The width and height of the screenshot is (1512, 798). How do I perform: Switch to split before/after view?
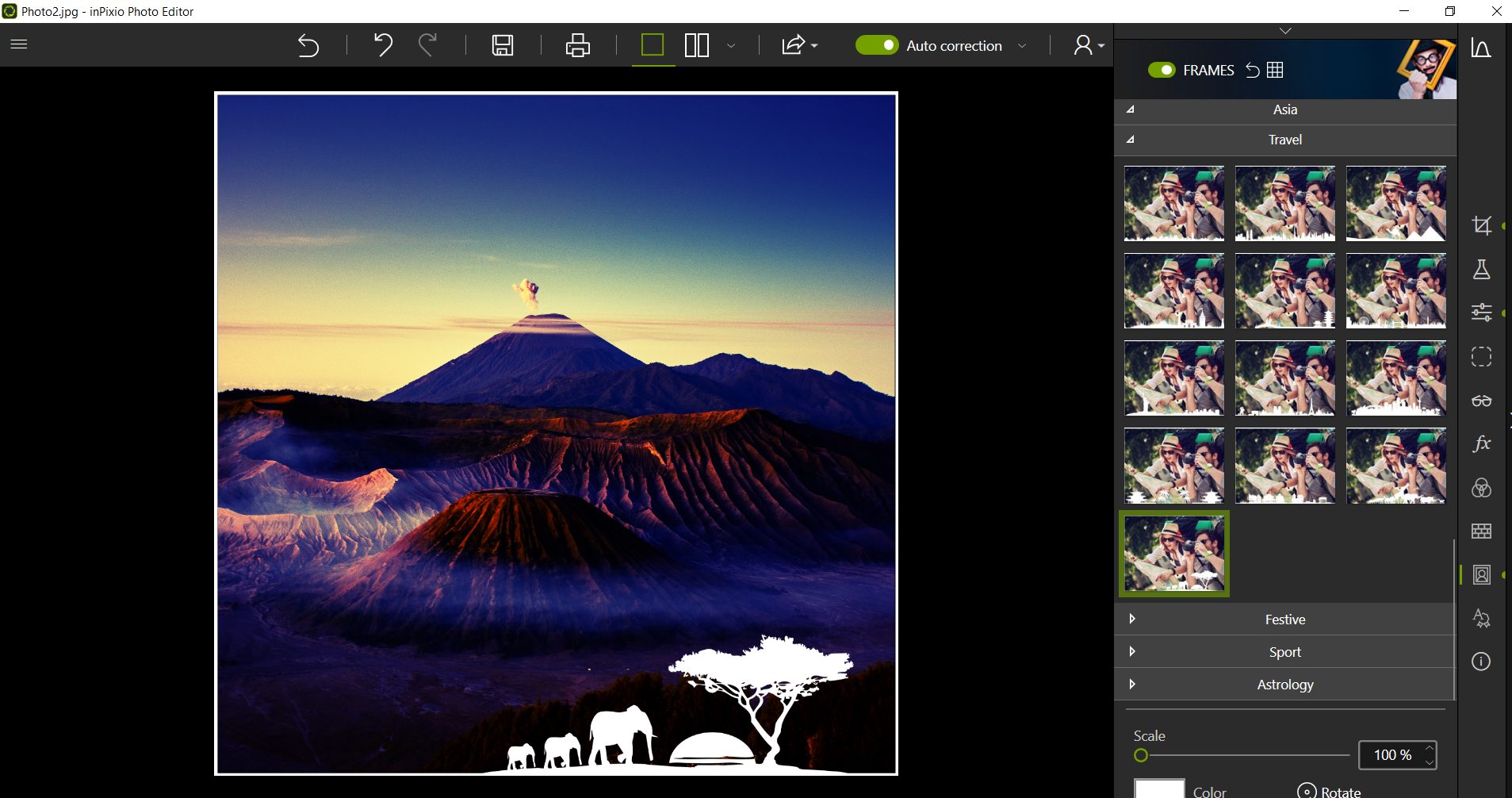pyautogui.click(x=697, y=45)
